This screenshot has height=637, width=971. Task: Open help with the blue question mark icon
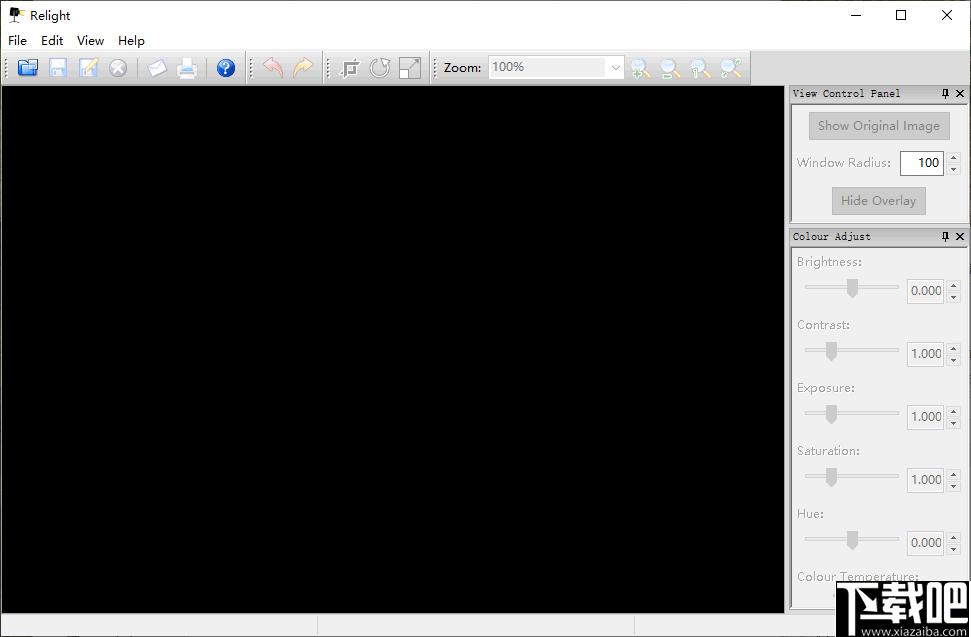[226, 67]
